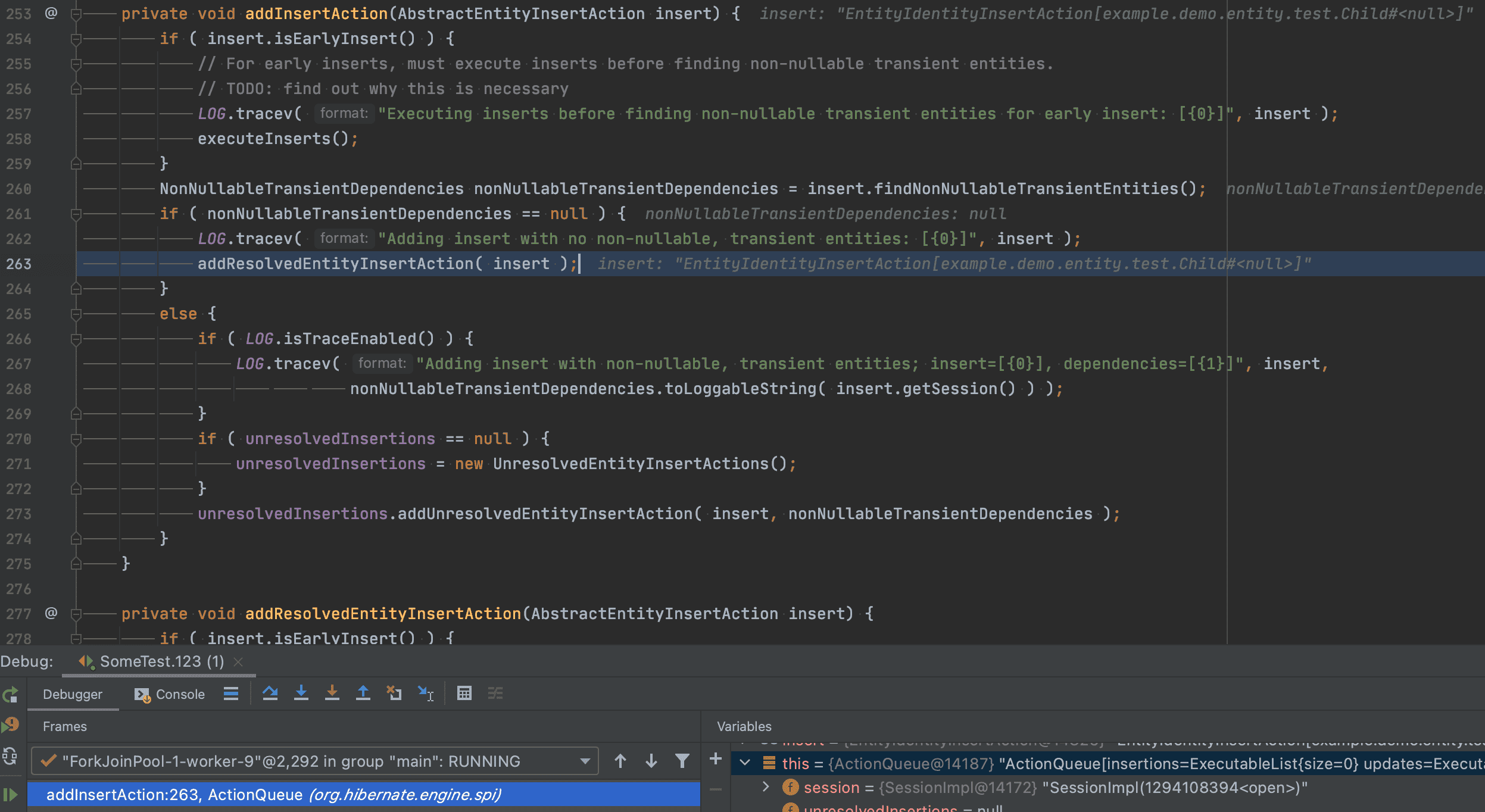Screen dimensions: 1485x812
Task: Click the UnresolvedEntityInsertActions constructor on line 271
Action: (631, 464)
